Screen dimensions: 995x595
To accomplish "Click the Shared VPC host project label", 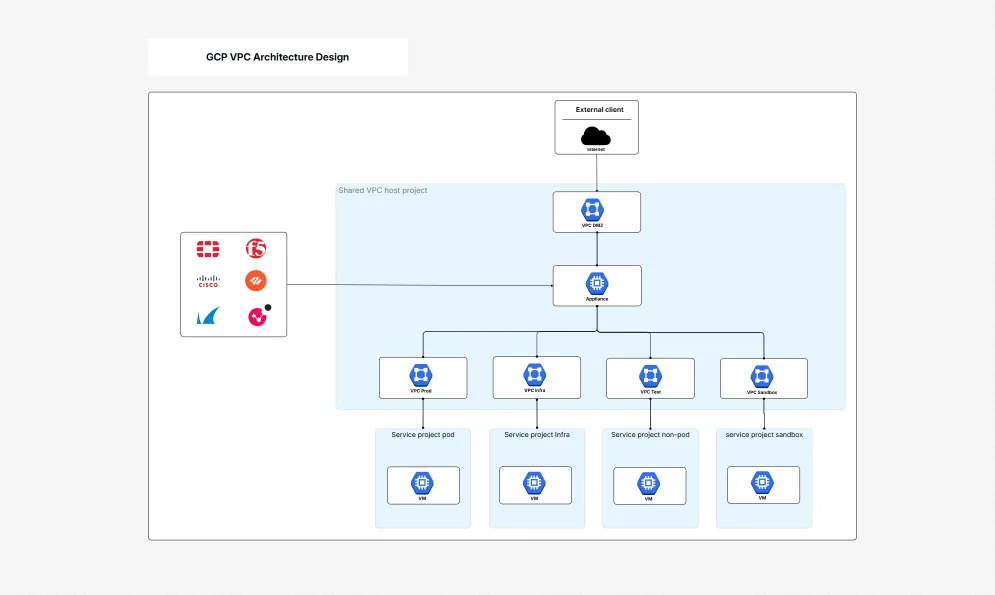I will 383,190.
